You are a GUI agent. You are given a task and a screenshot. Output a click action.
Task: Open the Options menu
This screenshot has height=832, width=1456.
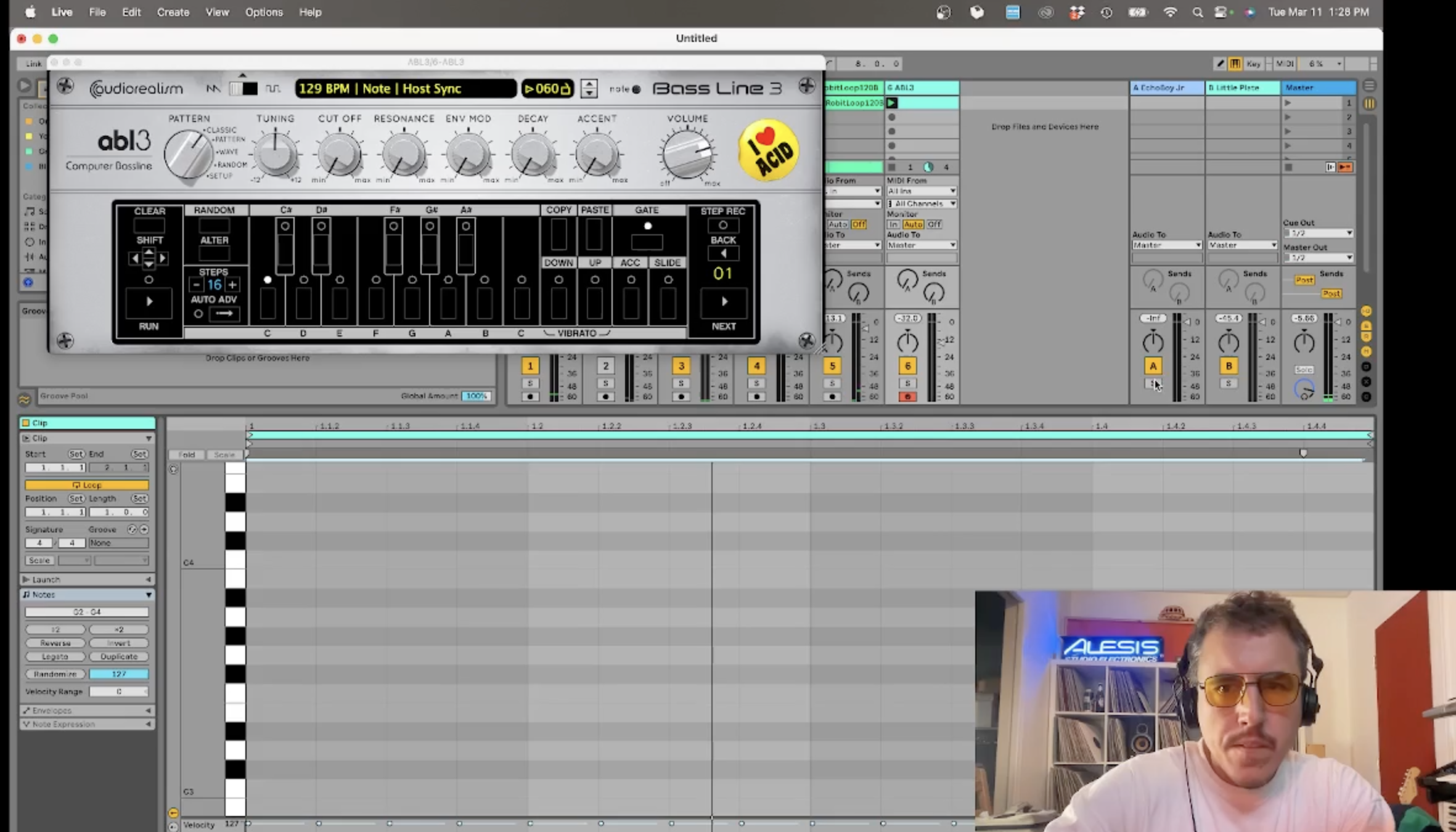[x=263, y=12]
